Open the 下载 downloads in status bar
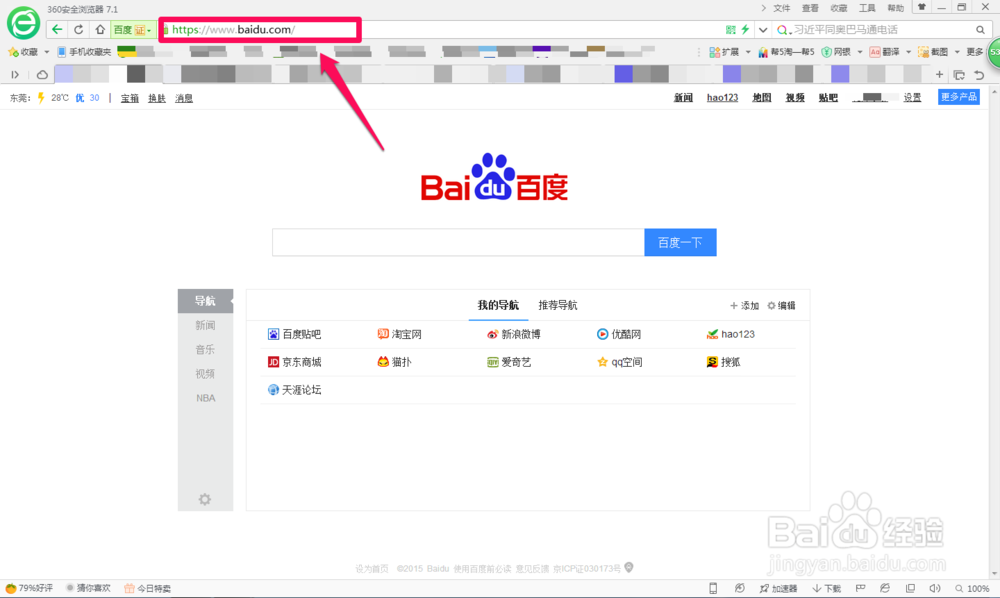Viewport: 1000px width, 598px height. 827,588
